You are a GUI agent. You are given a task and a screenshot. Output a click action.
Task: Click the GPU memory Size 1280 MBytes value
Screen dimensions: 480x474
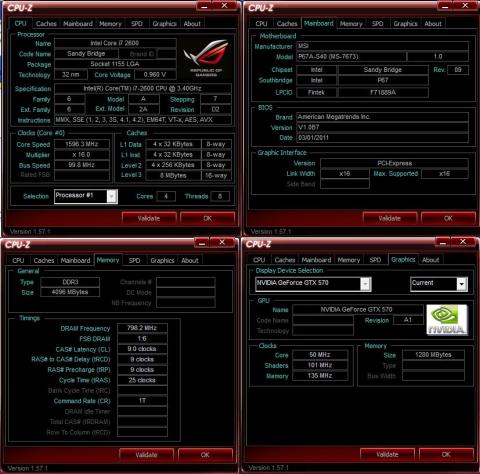[433, 355]
